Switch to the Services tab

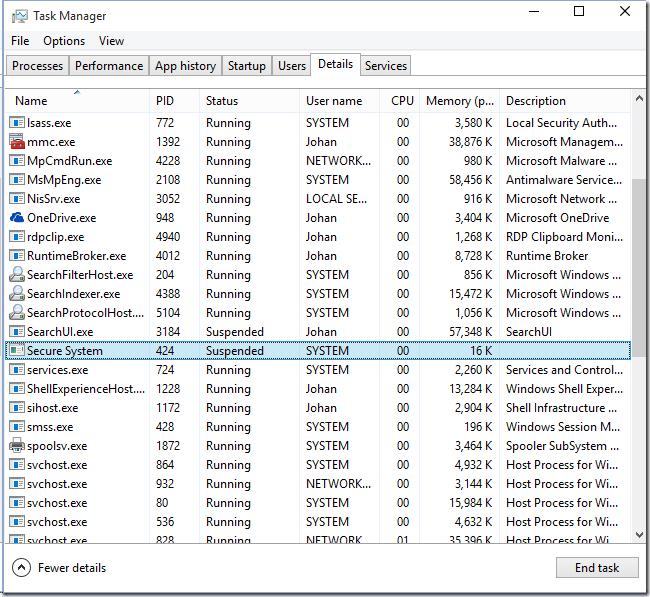[386, 66]
